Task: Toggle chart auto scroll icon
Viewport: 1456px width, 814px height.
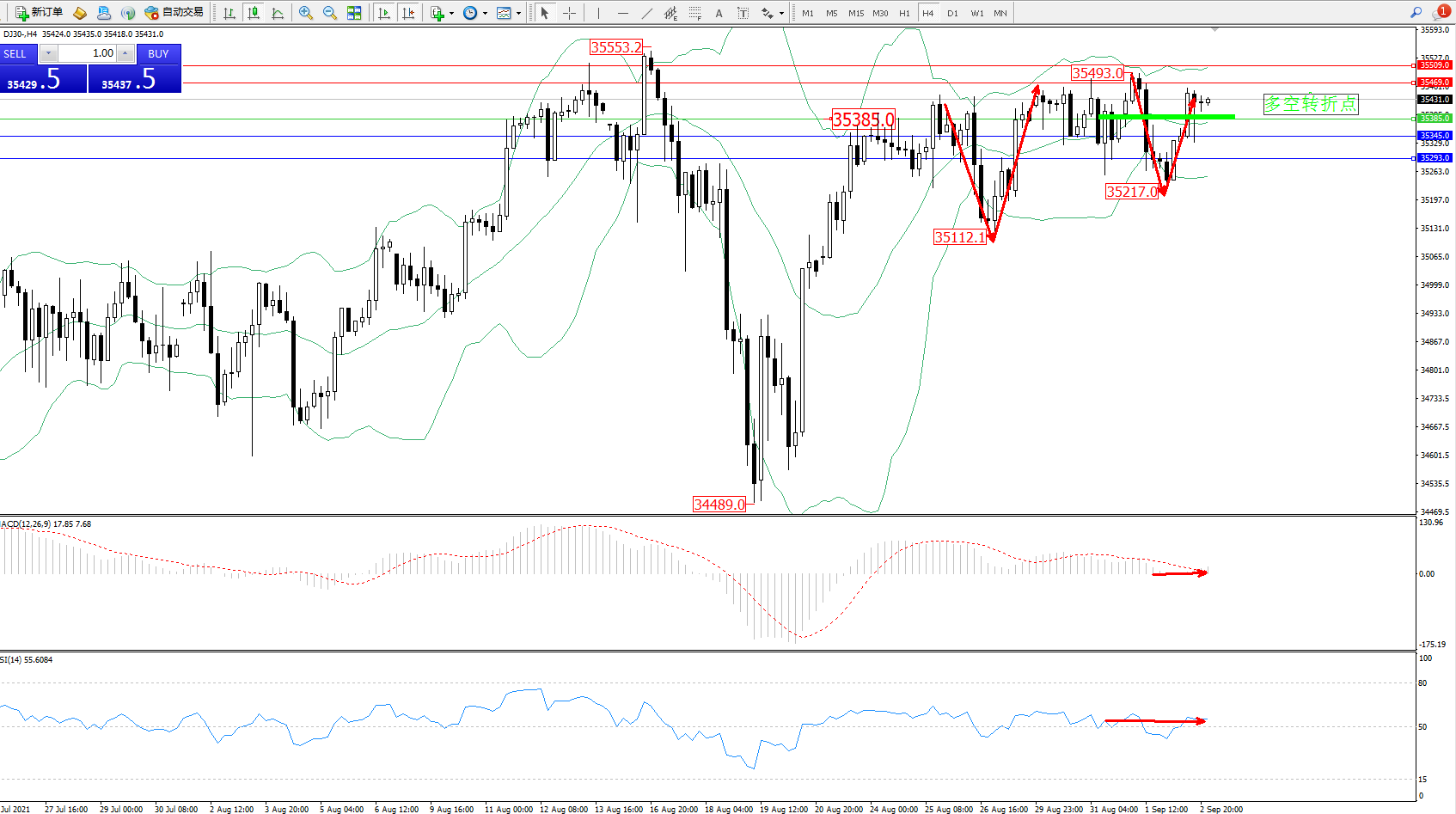Action: [384, 13]
